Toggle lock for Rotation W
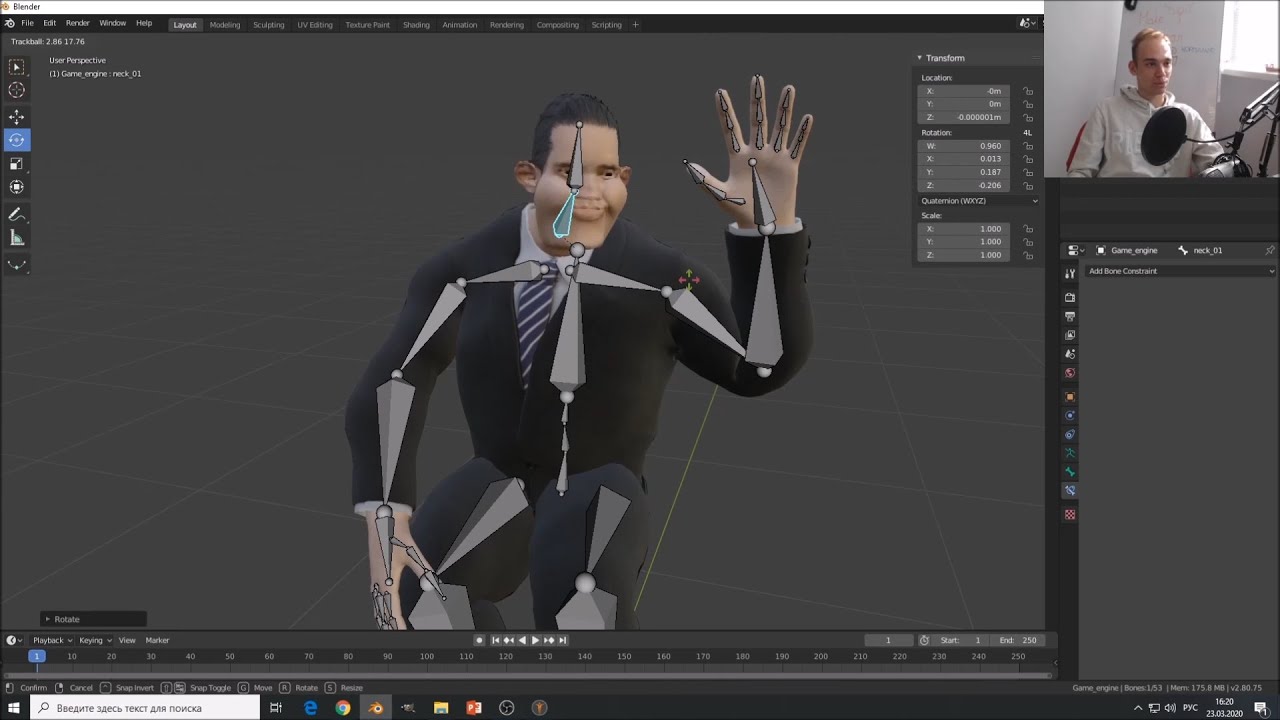 tap(1028, 146)
